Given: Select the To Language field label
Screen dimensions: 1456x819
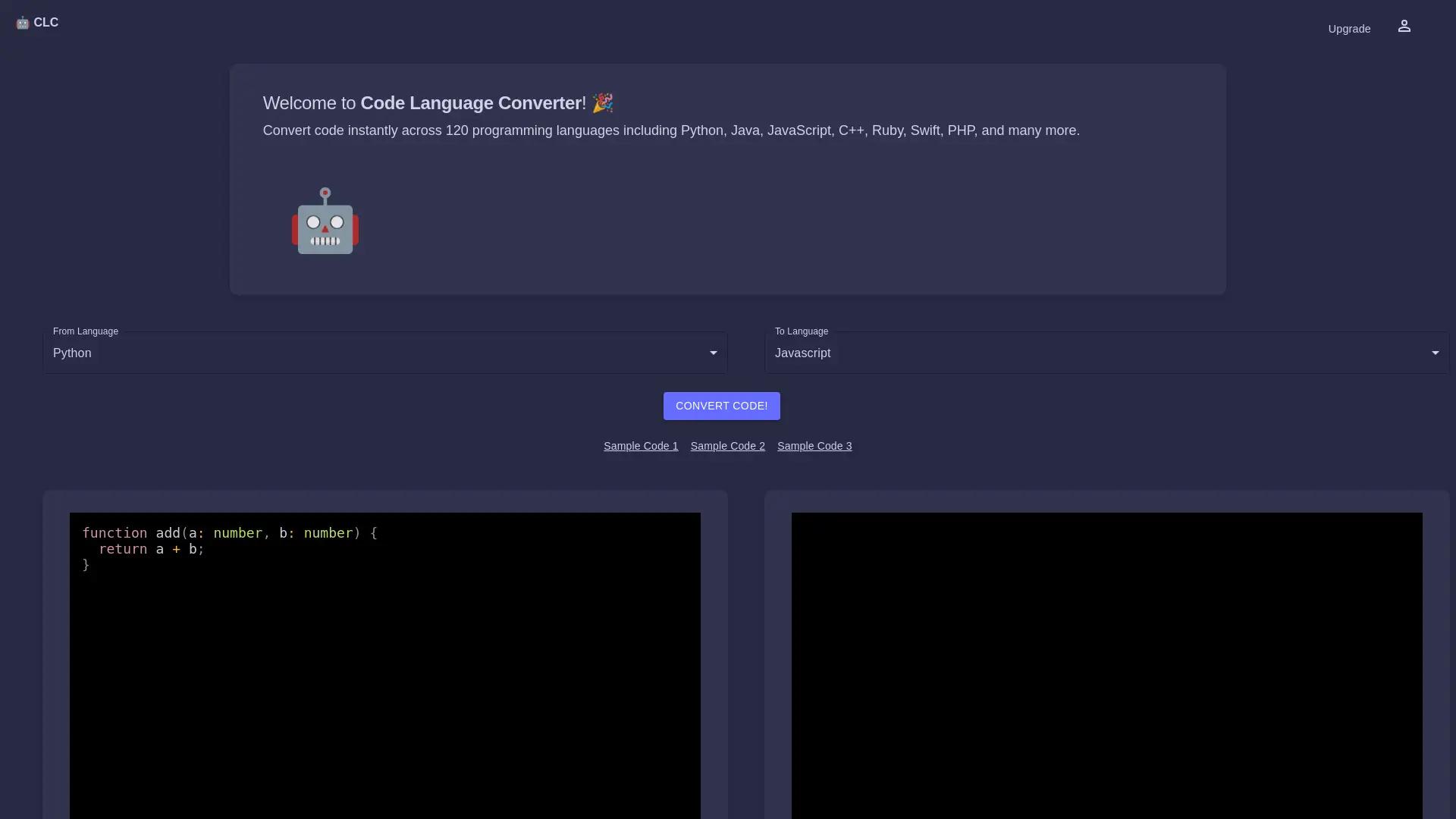Looking at the screenshot, I should point(801,331).
